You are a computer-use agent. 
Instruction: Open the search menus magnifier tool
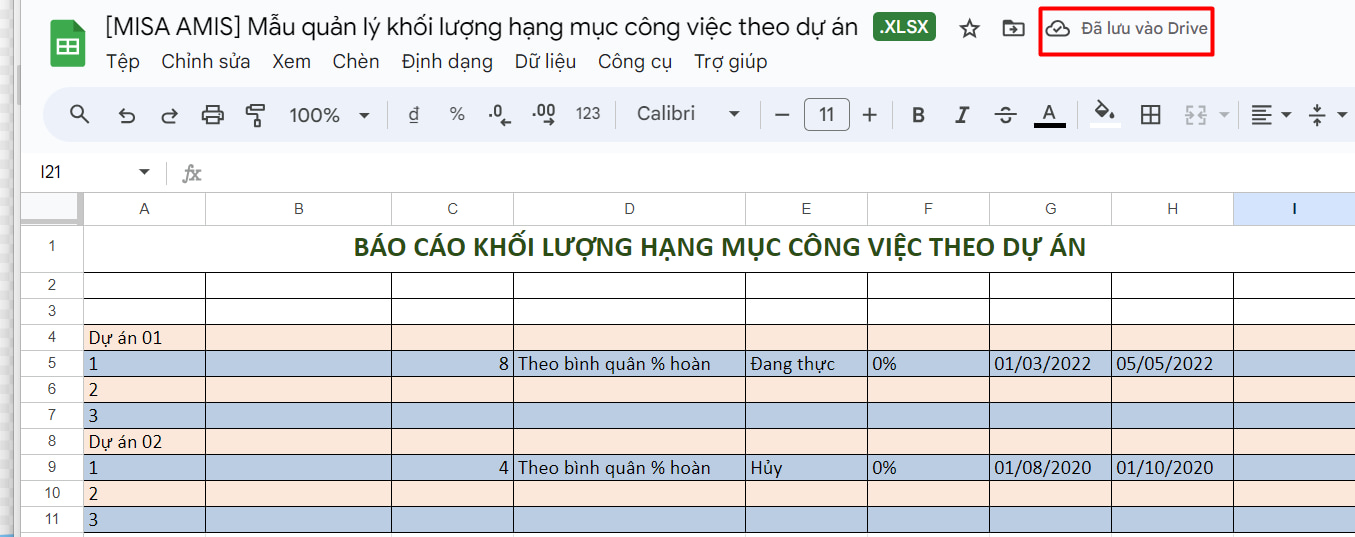click(80, 114)
